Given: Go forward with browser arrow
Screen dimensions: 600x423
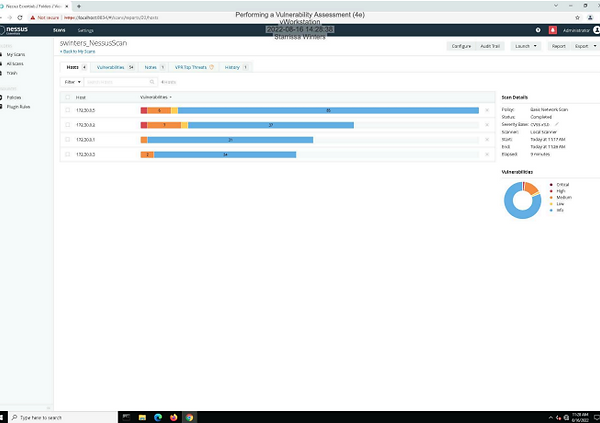Looking at the screenshot, I should coord(10,18).
